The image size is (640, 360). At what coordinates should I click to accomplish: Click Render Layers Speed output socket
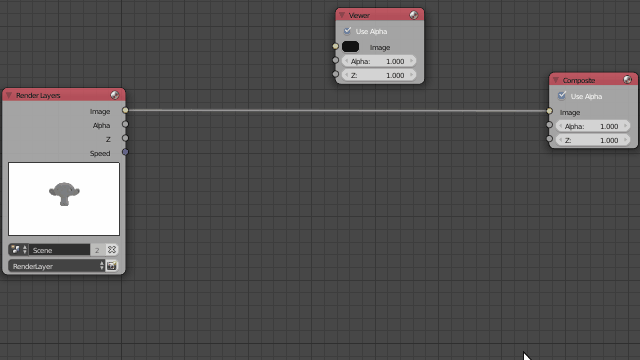pyautogui.click(x=125, y=152)
